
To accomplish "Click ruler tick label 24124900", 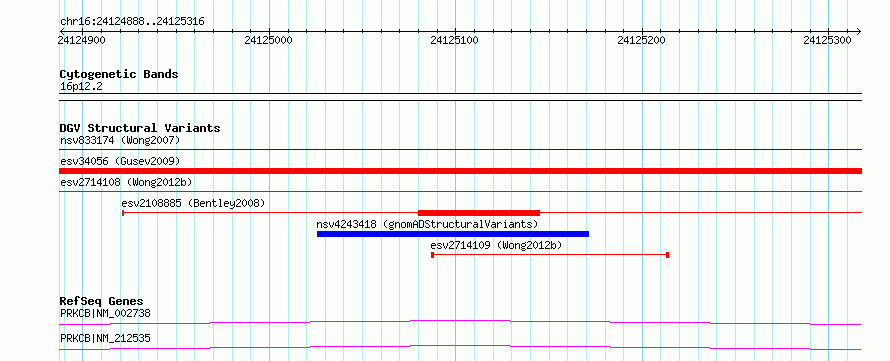I will [x=82, y=40].
